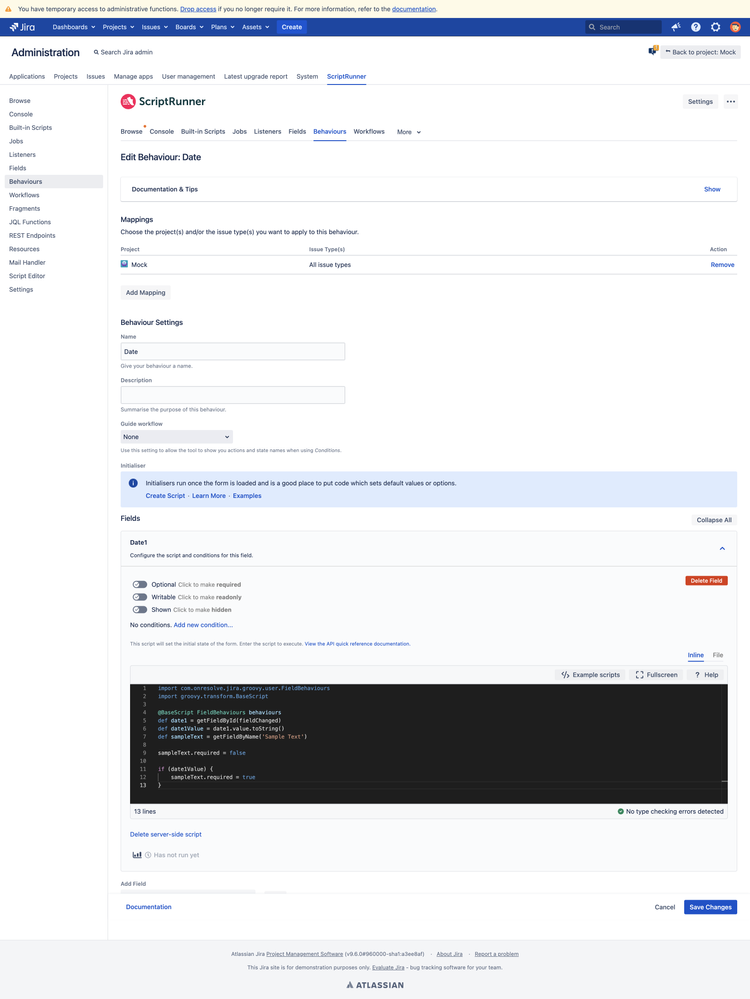750x999 pixels.
Task: Open your user avatar profile icon
Action: (x=736, y=27)
